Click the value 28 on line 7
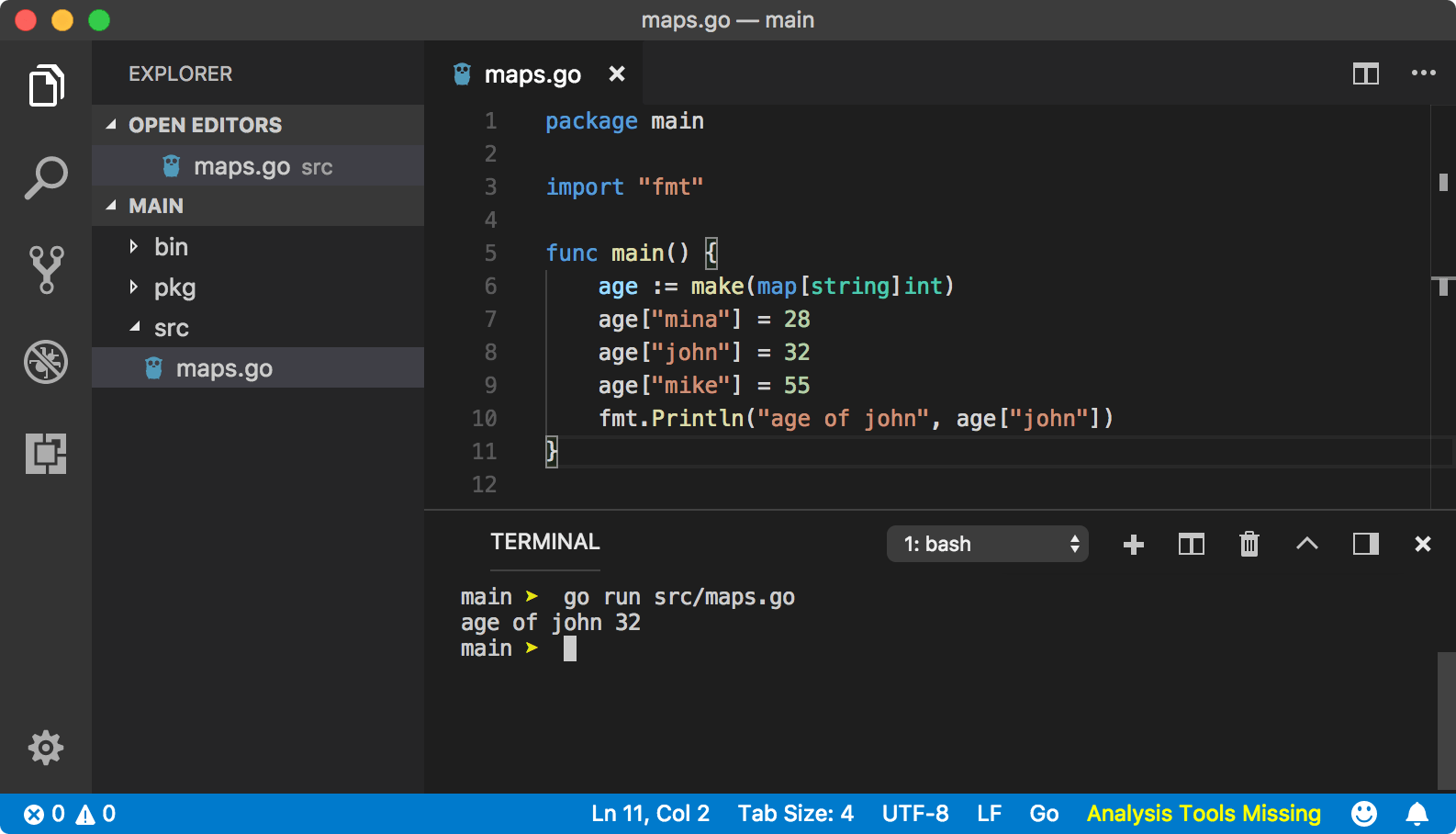Image resolution: width=1456 pixels, height=834 pixels. click(797, 320)
